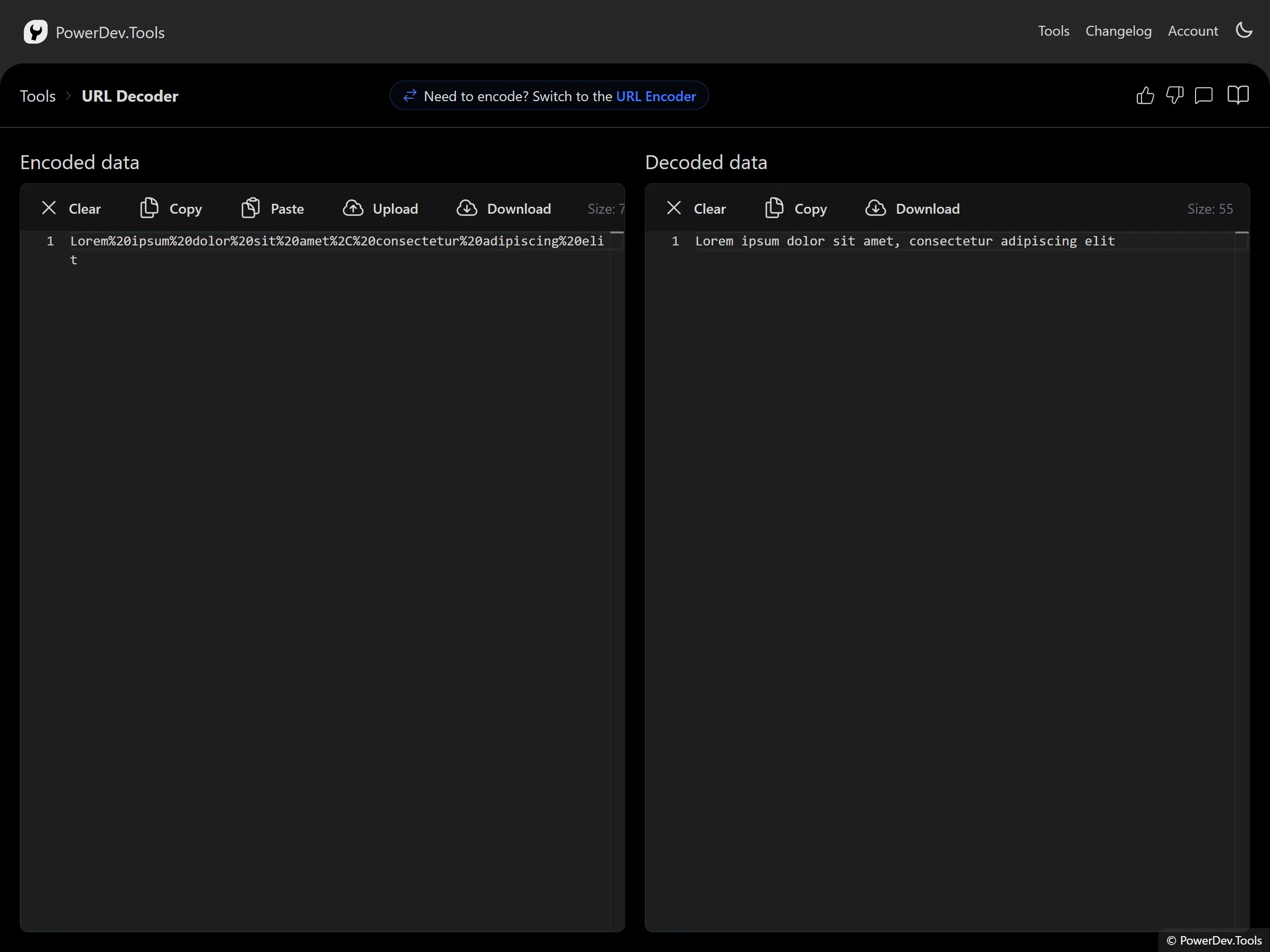Image resolution: width=1270 pixels, height=952 pixels.
Task: Give a thumbs up rating
Action: [1145, 95]
